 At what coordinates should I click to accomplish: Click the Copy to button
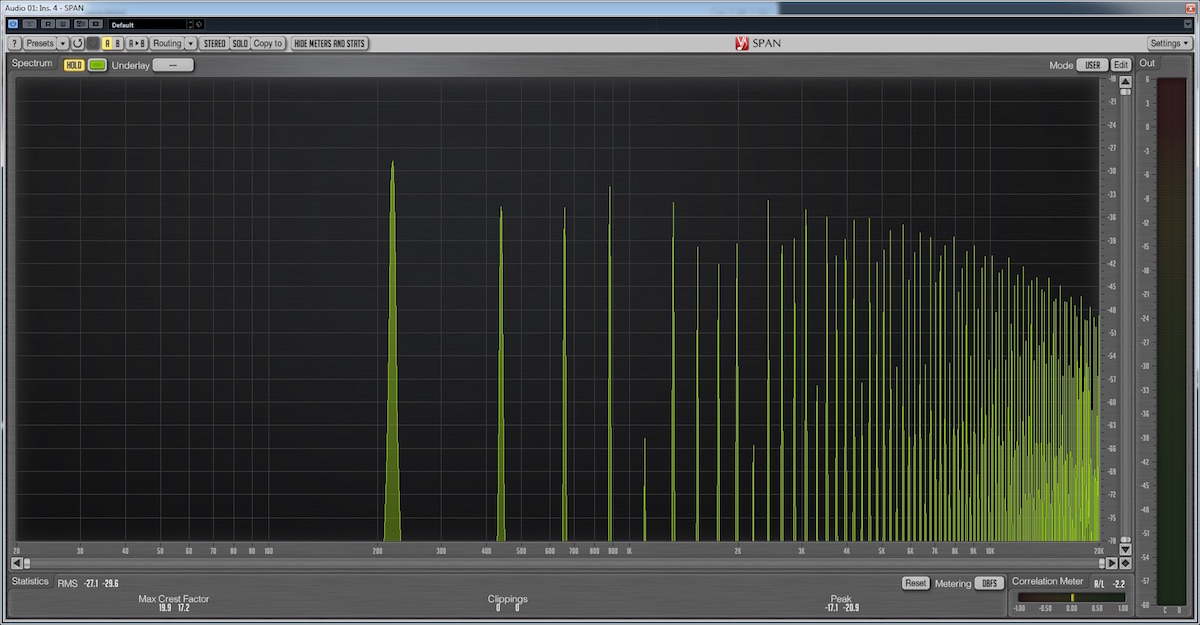(267, 43)
